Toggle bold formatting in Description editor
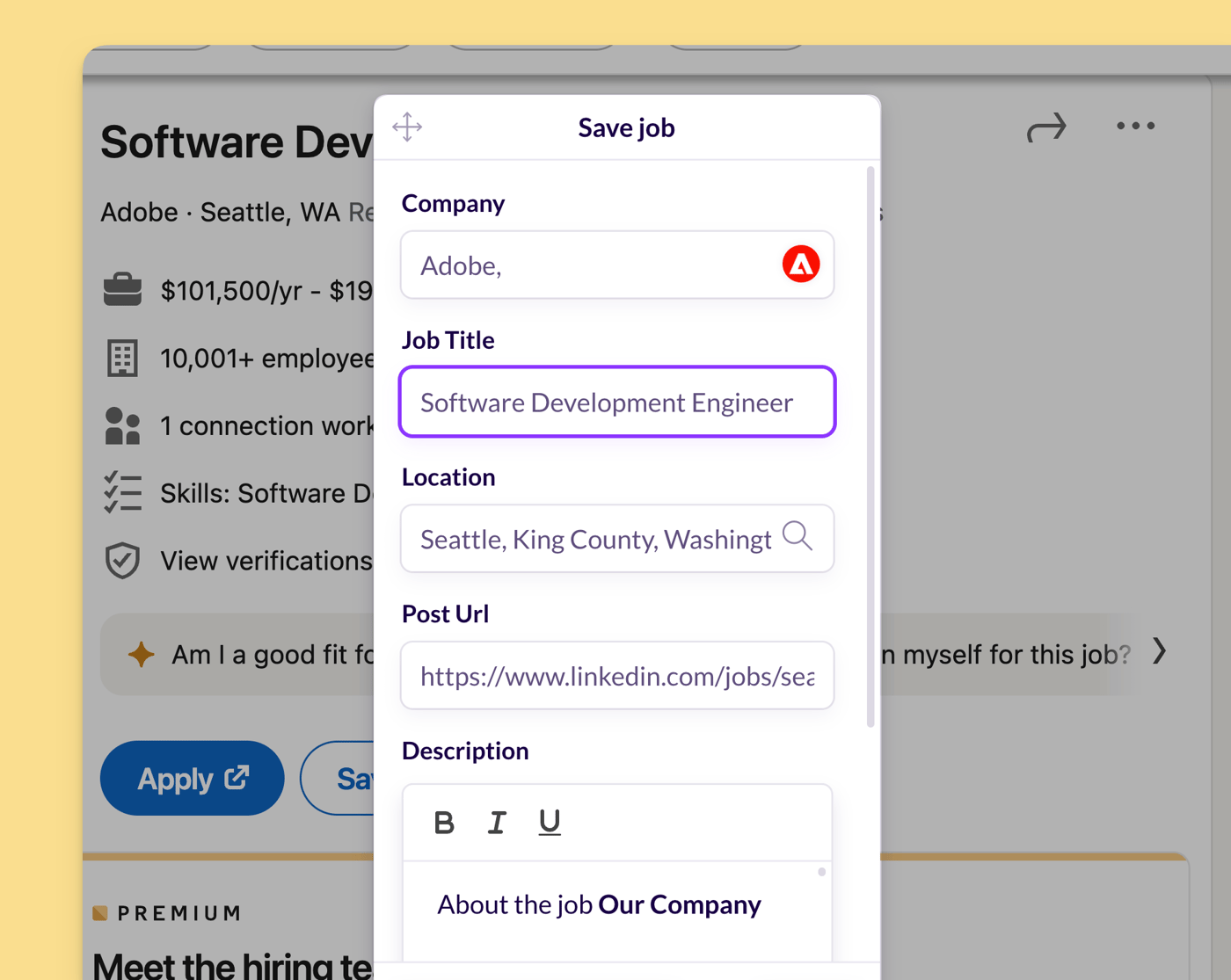This screenshot has width=1231, height=980. point(444,822)
